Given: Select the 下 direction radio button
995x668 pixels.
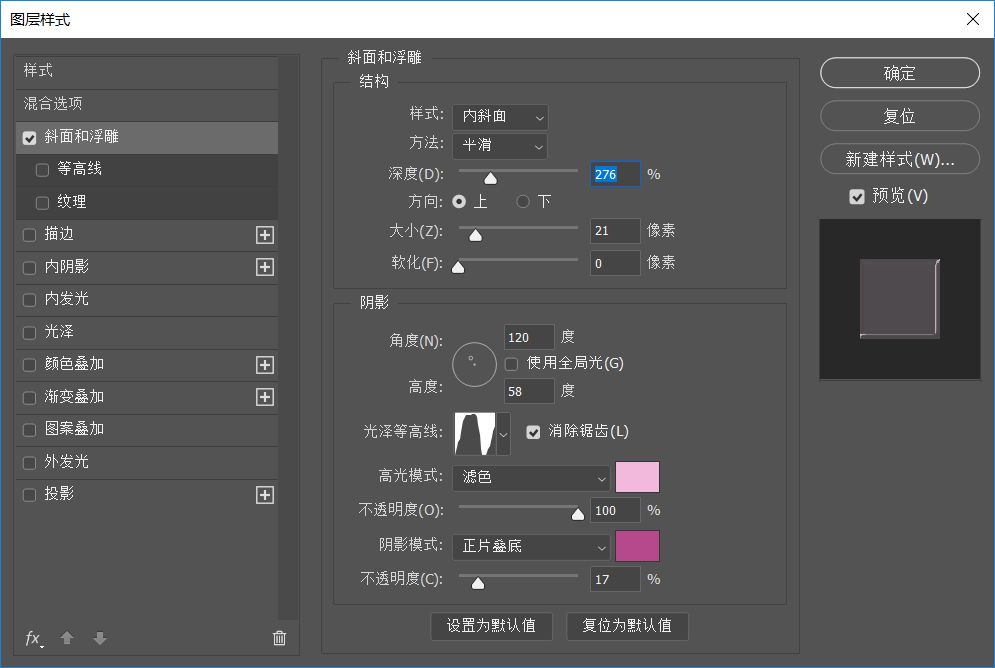Looking at the screenshot, I should click(523, 202).
